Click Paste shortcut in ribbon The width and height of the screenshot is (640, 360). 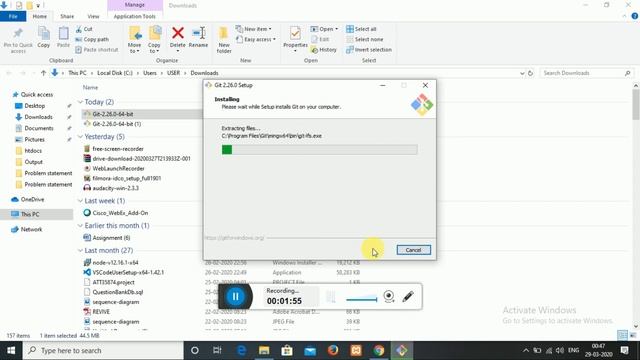click(97, 50)
